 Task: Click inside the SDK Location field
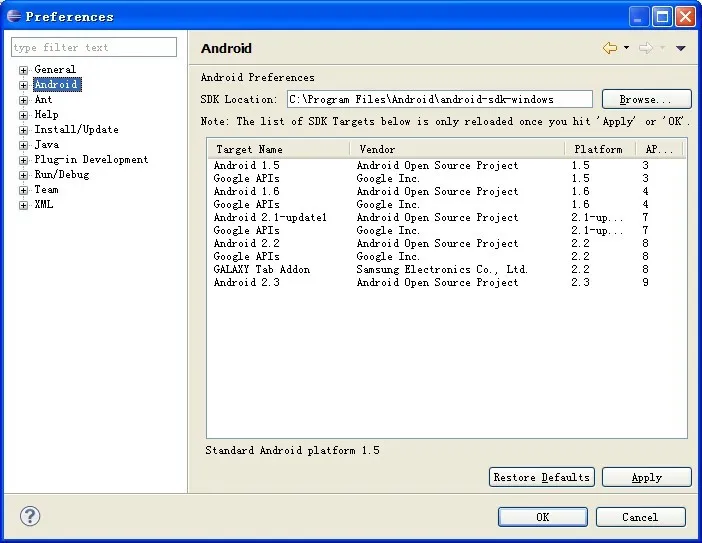point(440,99)
